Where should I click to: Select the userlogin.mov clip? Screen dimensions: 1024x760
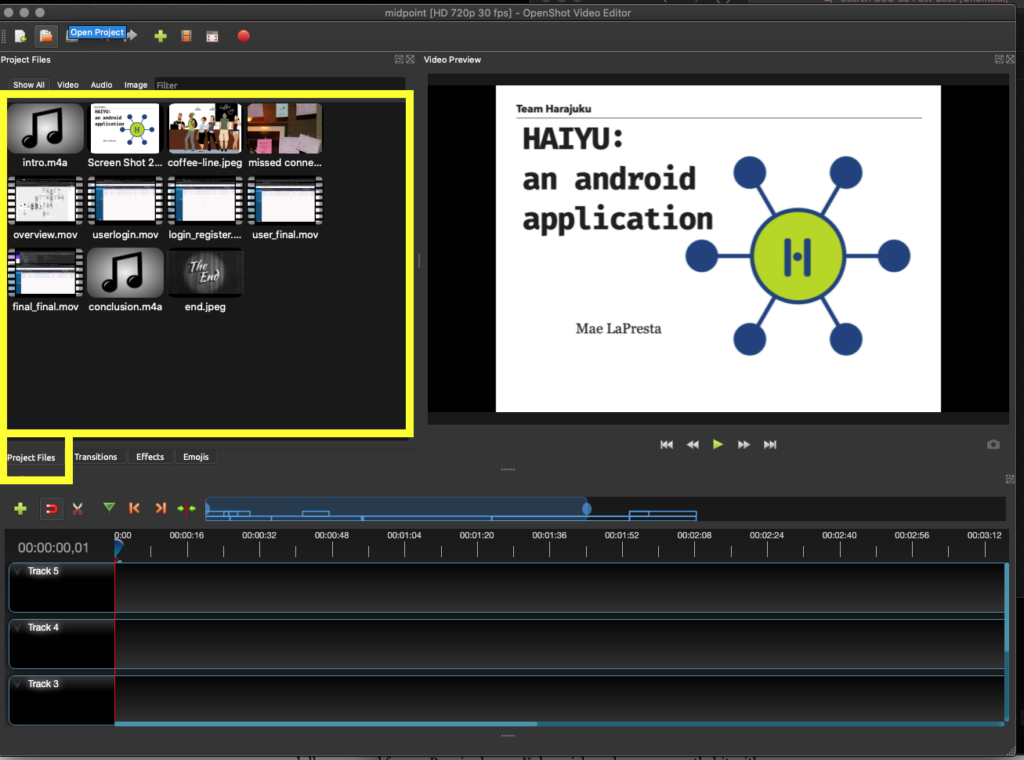pos(125,208)
